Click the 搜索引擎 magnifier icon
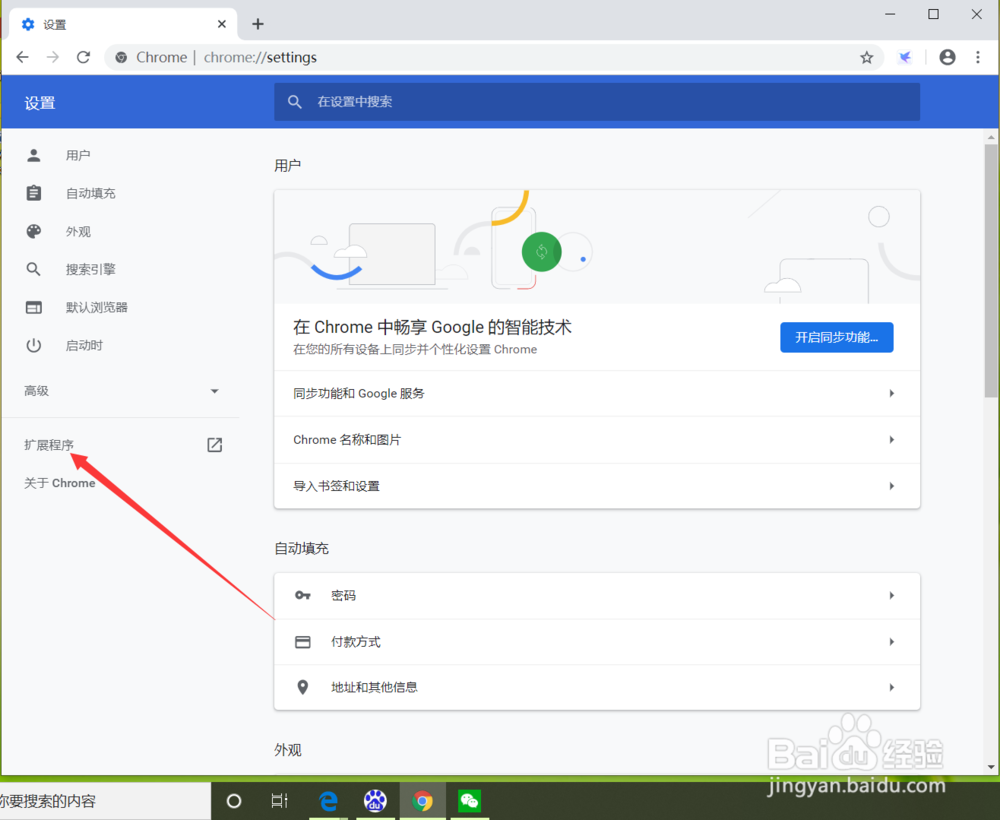 tap(33, 269)
